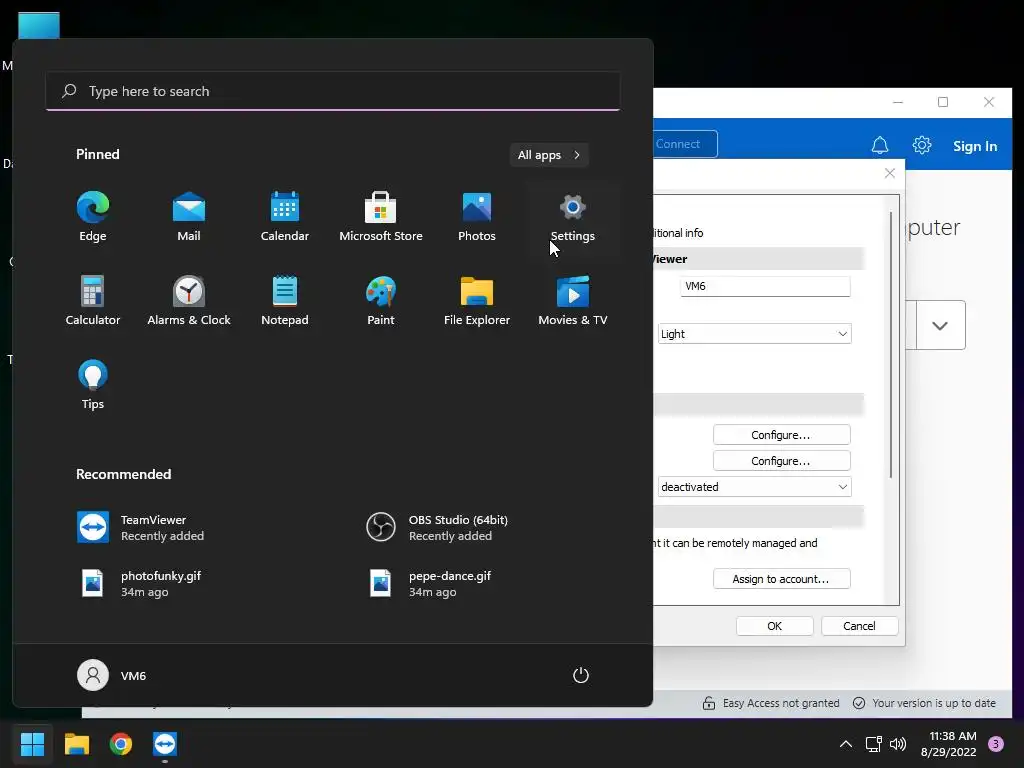The width and height of the screenshot is (1024, 768).
Task: Cancel the TeamViewer options dialog
Action: click(x=859, y=626)
